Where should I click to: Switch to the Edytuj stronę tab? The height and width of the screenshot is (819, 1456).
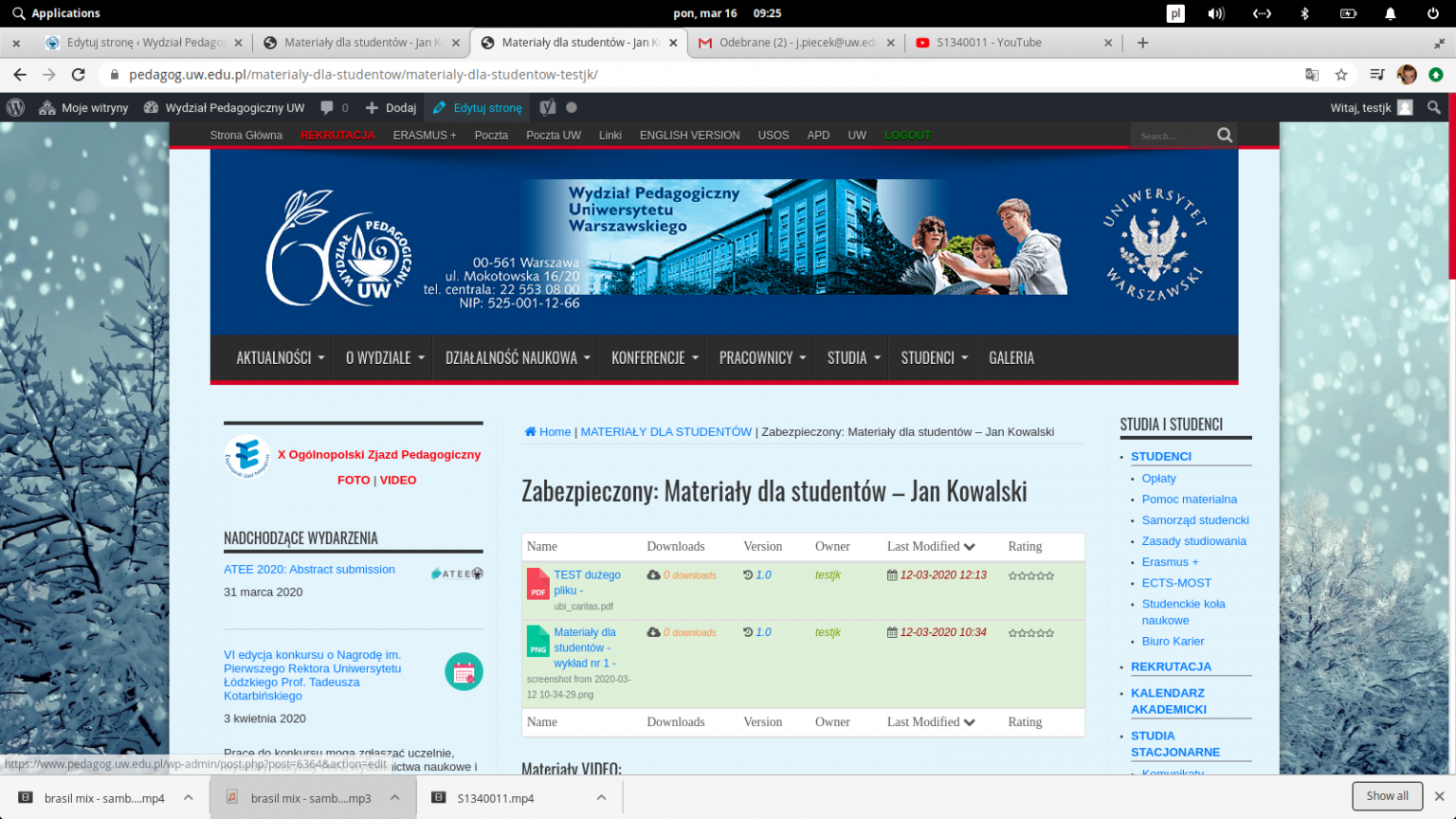pyautogui.click(x=144, y=43)
